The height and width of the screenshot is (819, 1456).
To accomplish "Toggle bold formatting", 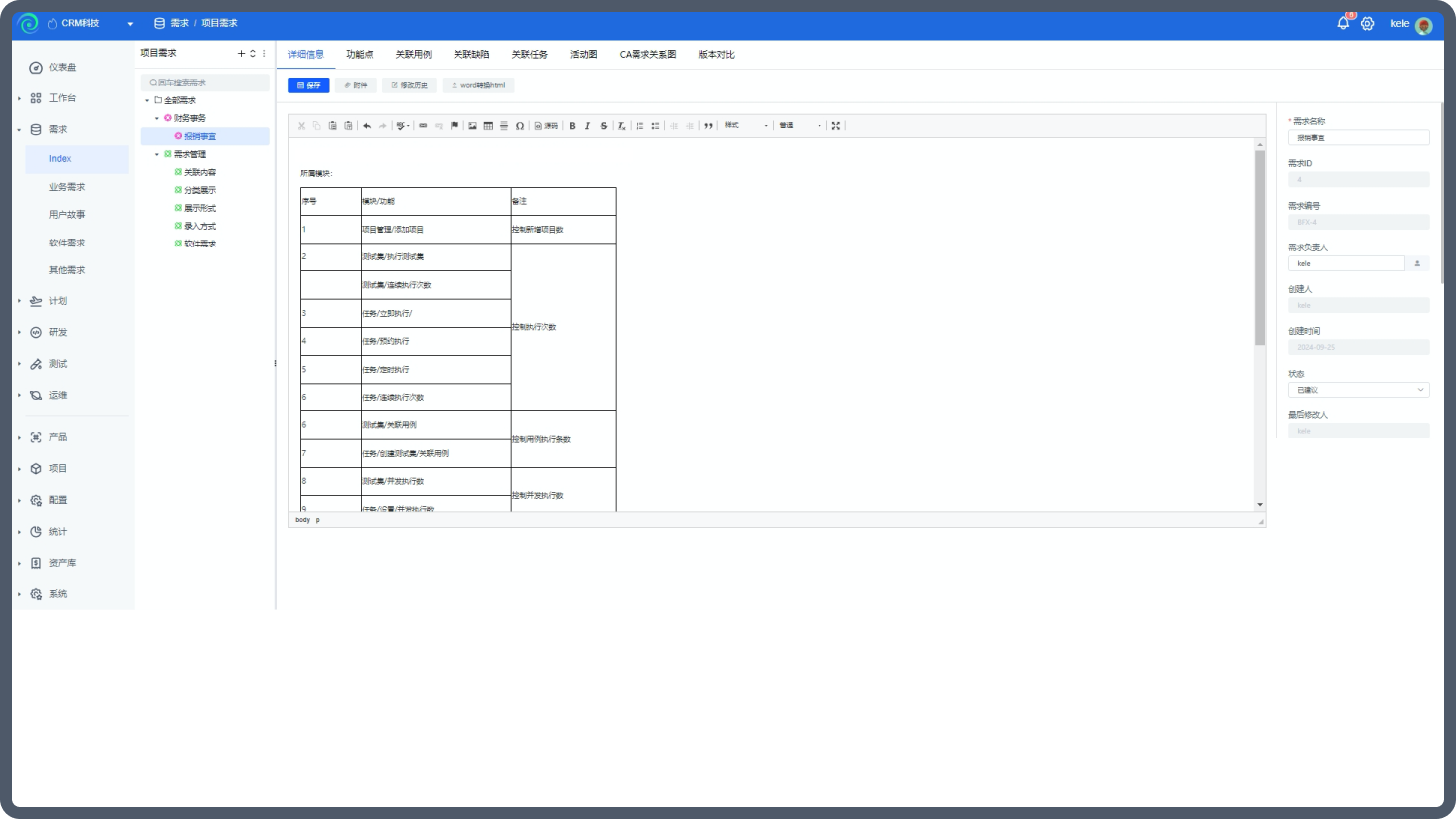I will tap(572, 126).
